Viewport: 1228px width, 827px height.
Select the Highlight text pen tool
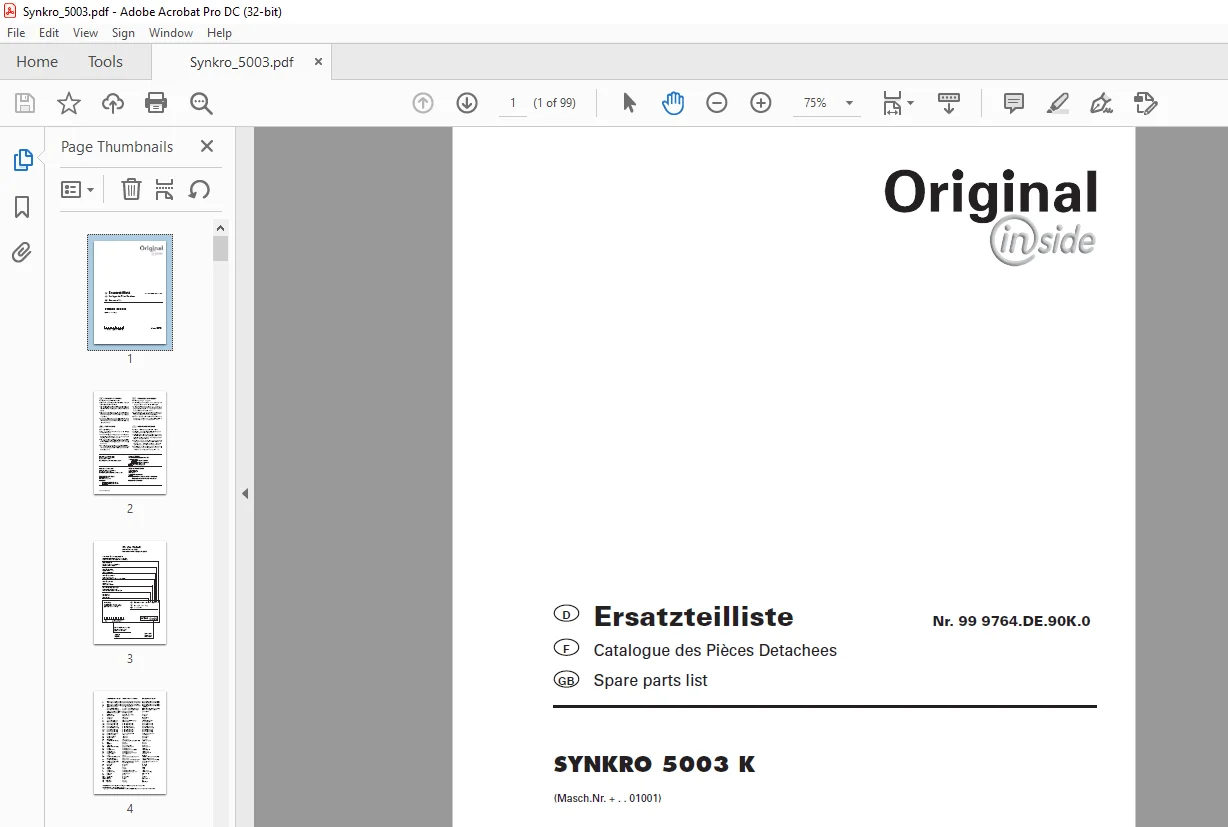tap(1058, 103)
